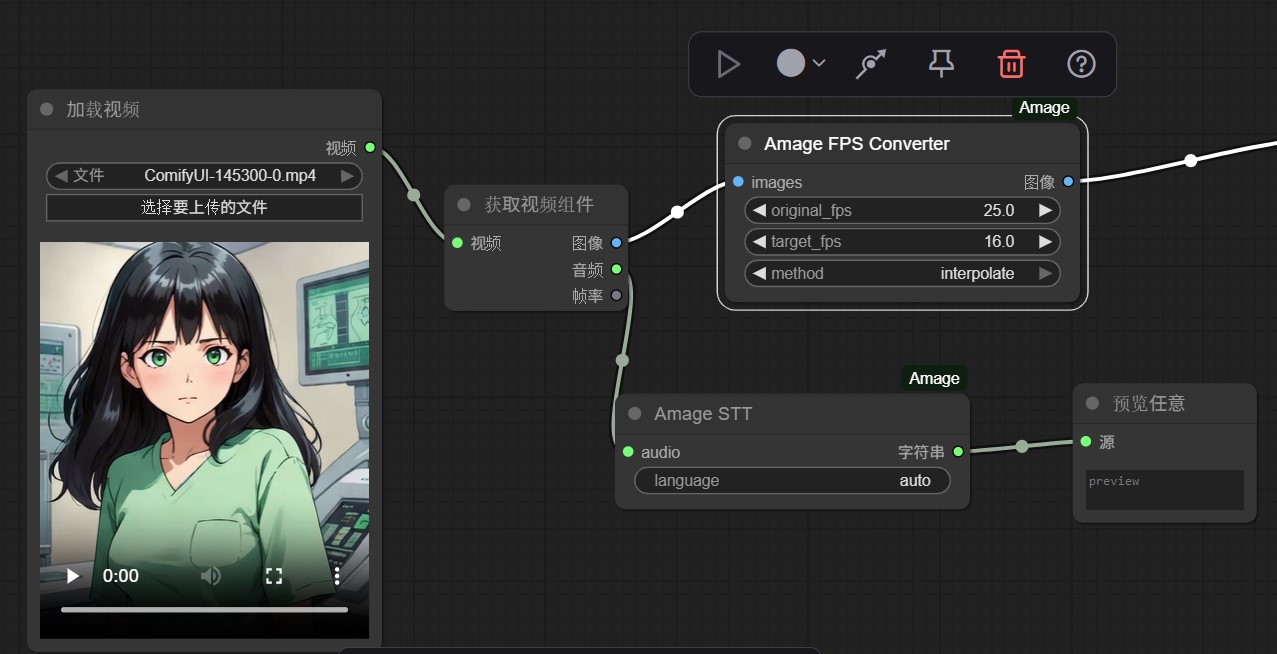Click the bypass node icon in toolbar
This screenshot has width=1277, height=654.
click(x=872, y=65)
